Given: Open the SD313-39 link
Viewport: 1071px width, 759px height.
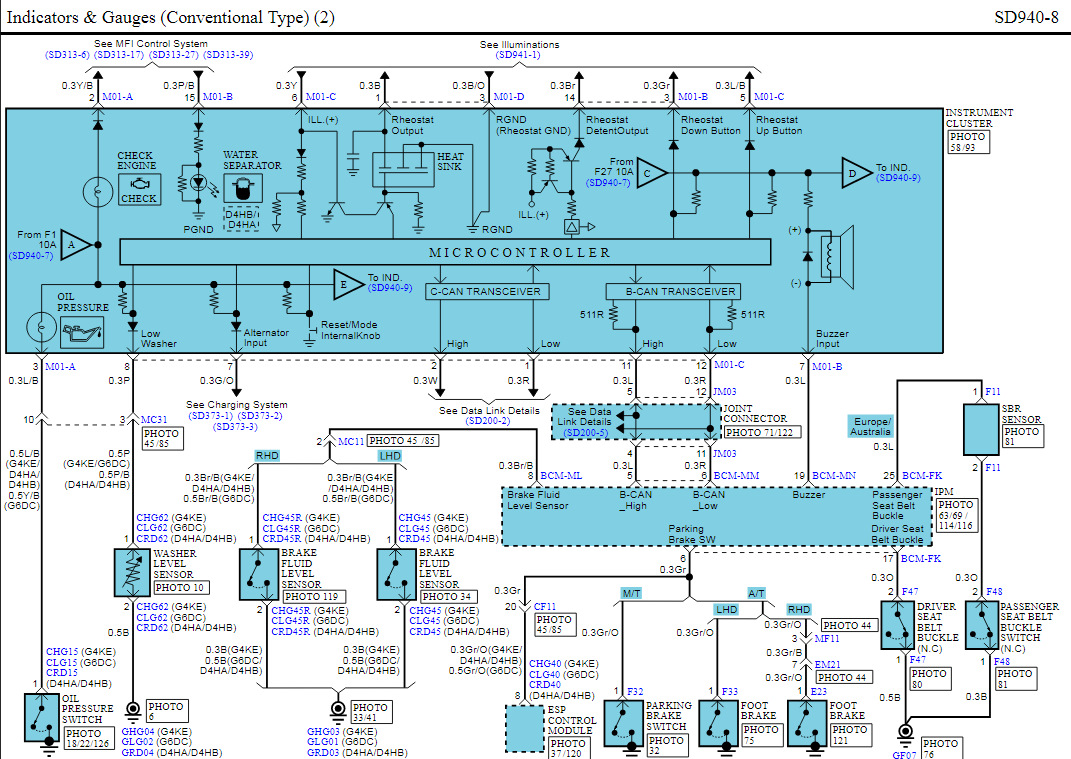Looking at the screenshot, I should [x=228, y=55].
